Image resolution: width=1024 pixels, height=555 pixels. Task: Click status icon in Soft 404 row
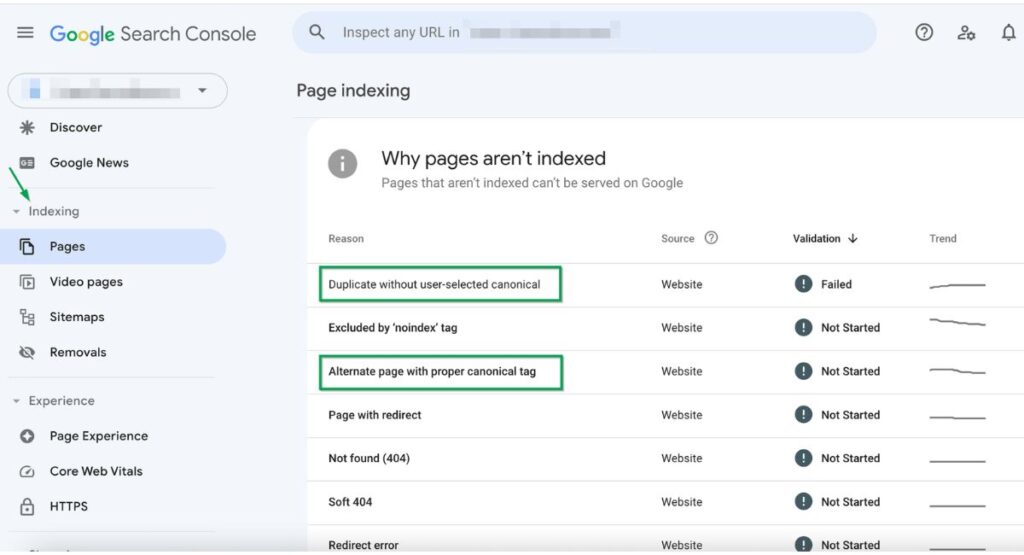click(803, 501)
